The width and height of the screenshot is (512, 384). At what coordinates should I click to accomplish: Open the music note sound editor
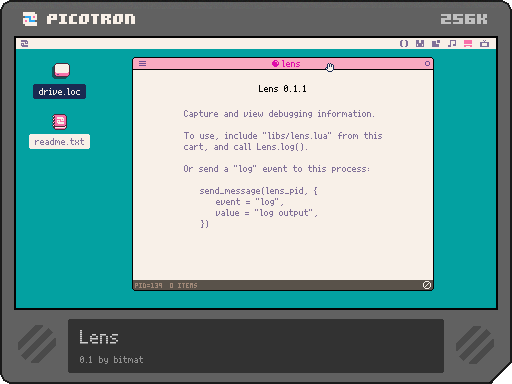click(452, 44)
